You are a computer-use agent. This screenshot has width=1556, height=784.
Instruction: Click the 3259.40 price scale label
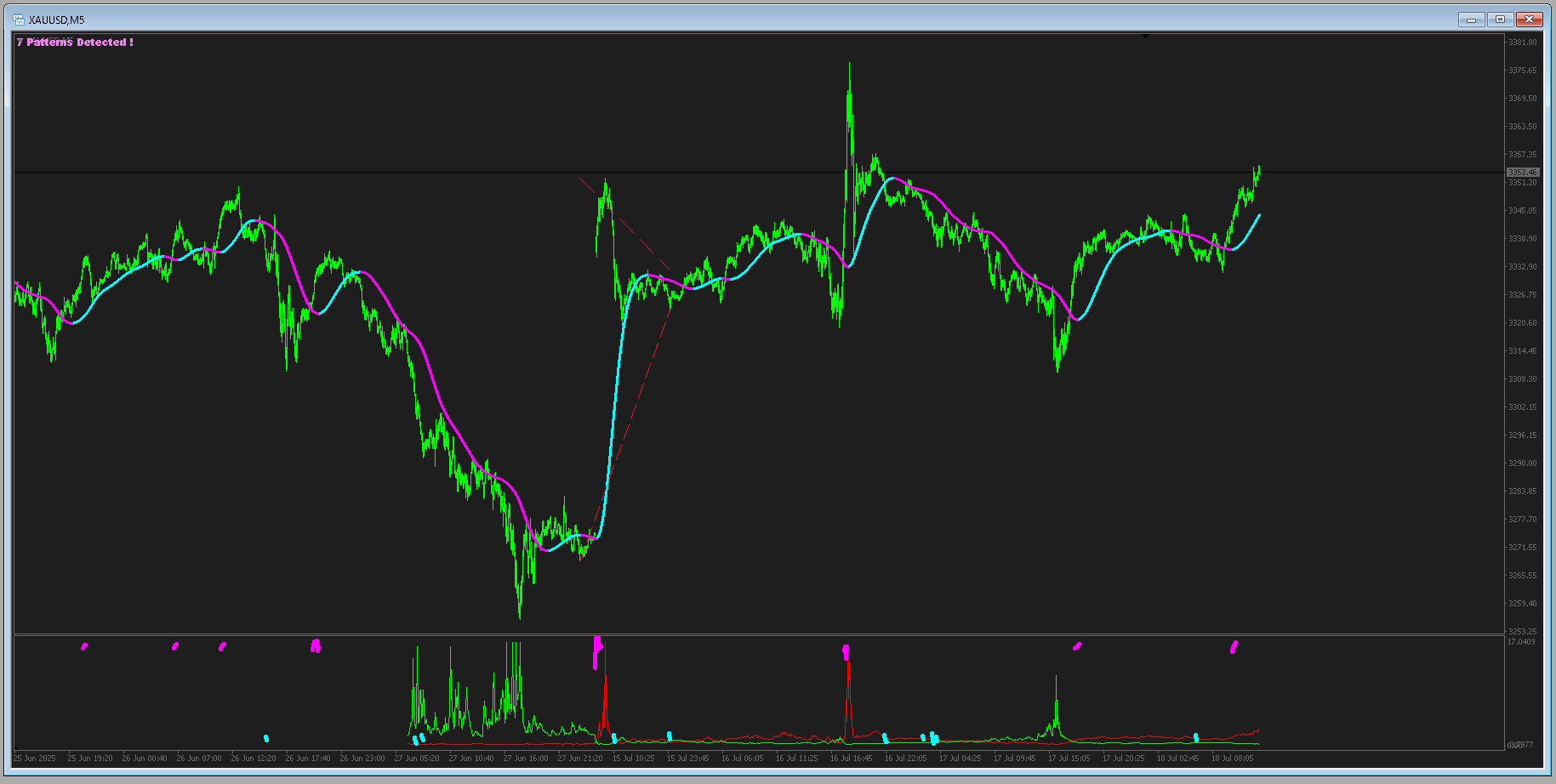click(x=1523, y=604)
